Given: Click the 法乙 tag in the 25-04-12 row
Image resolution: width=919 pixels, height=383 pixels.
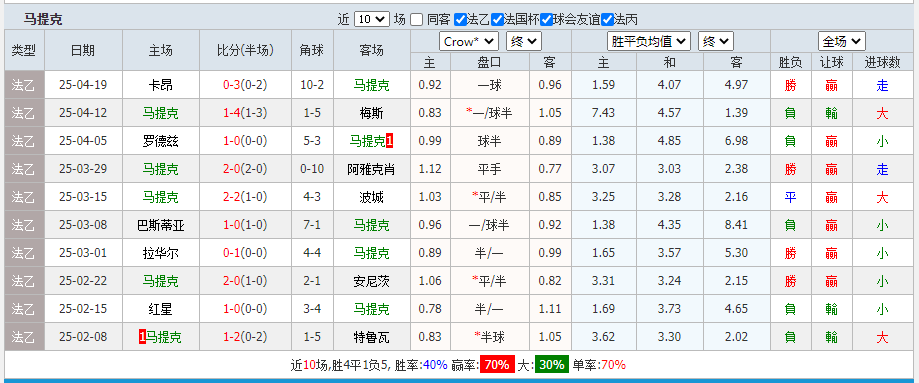Looking at the screenshot, I should [24, 113].
